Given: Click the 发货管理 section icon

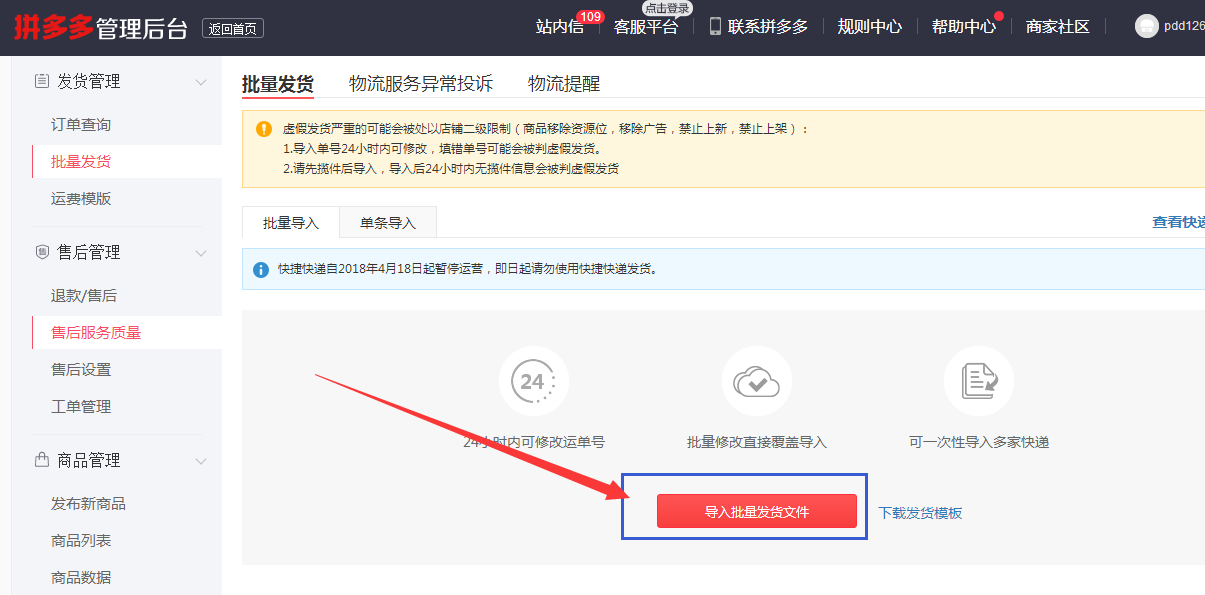Looking at the screenshot, I should pyautogui.click(x=42, y=81).
